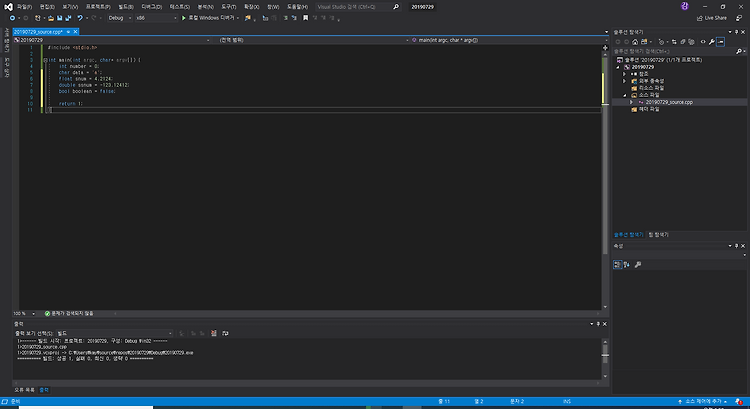This screenshot has height=409, width=750.
Task: Click Solution Explorer collapse all icon
Action: [x=683, y=42]
